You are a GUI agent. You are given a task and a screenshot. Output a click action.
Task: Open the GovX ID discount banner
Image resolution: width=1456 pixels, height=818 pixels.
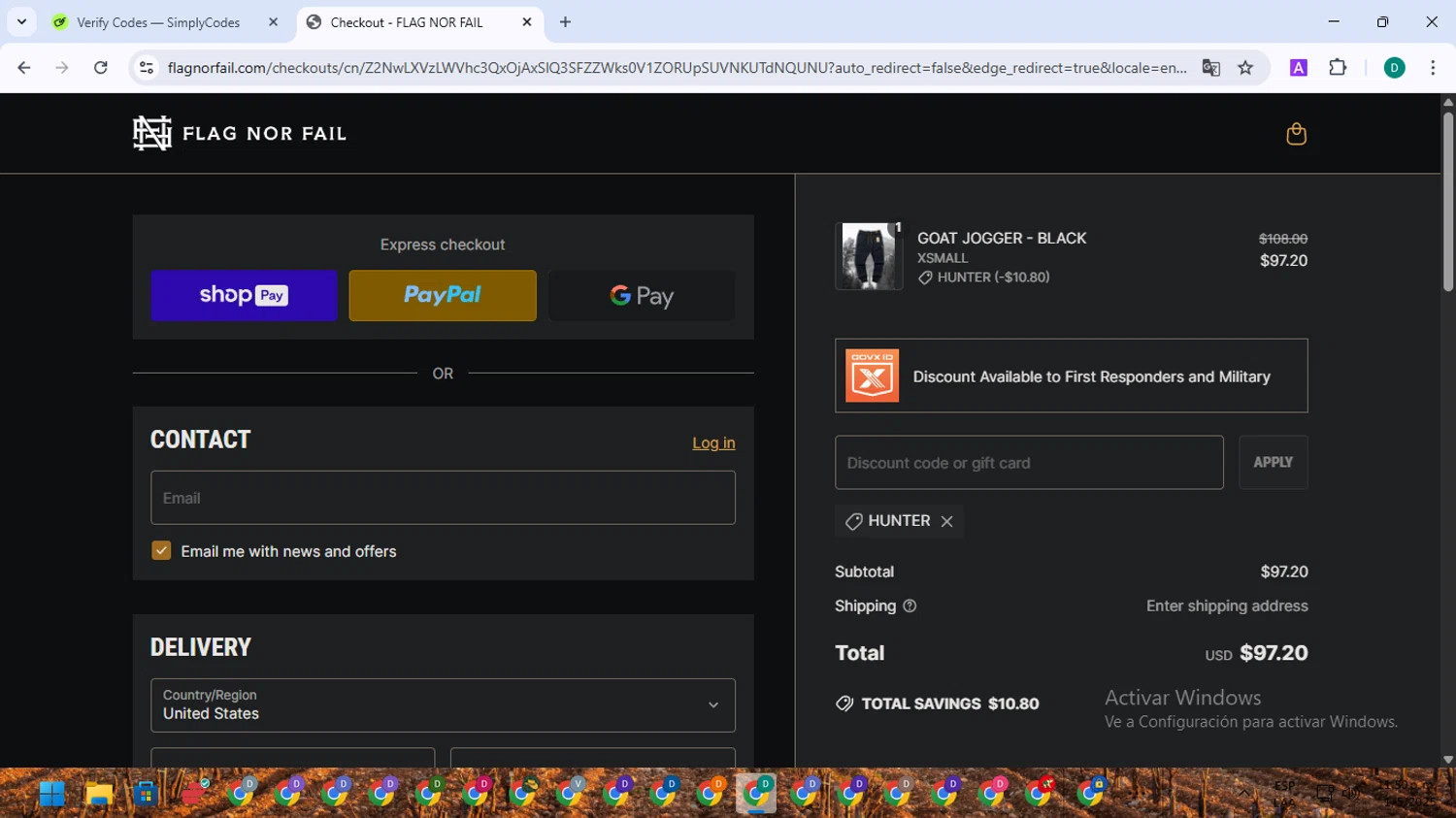pos(1071,376)
